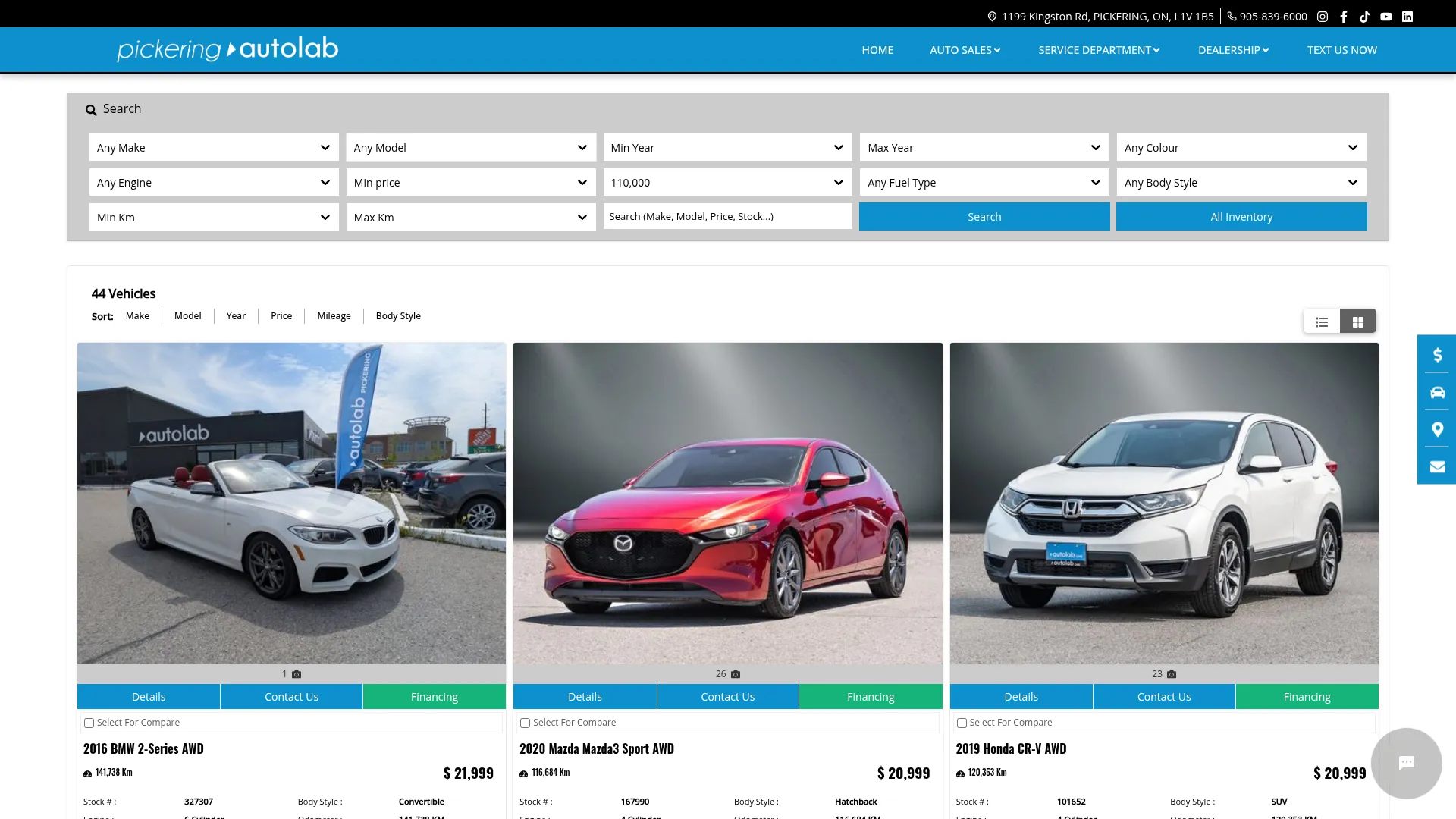
Task: Check Select For Compare on Mazda3 Sport
Action: (525, 723)
